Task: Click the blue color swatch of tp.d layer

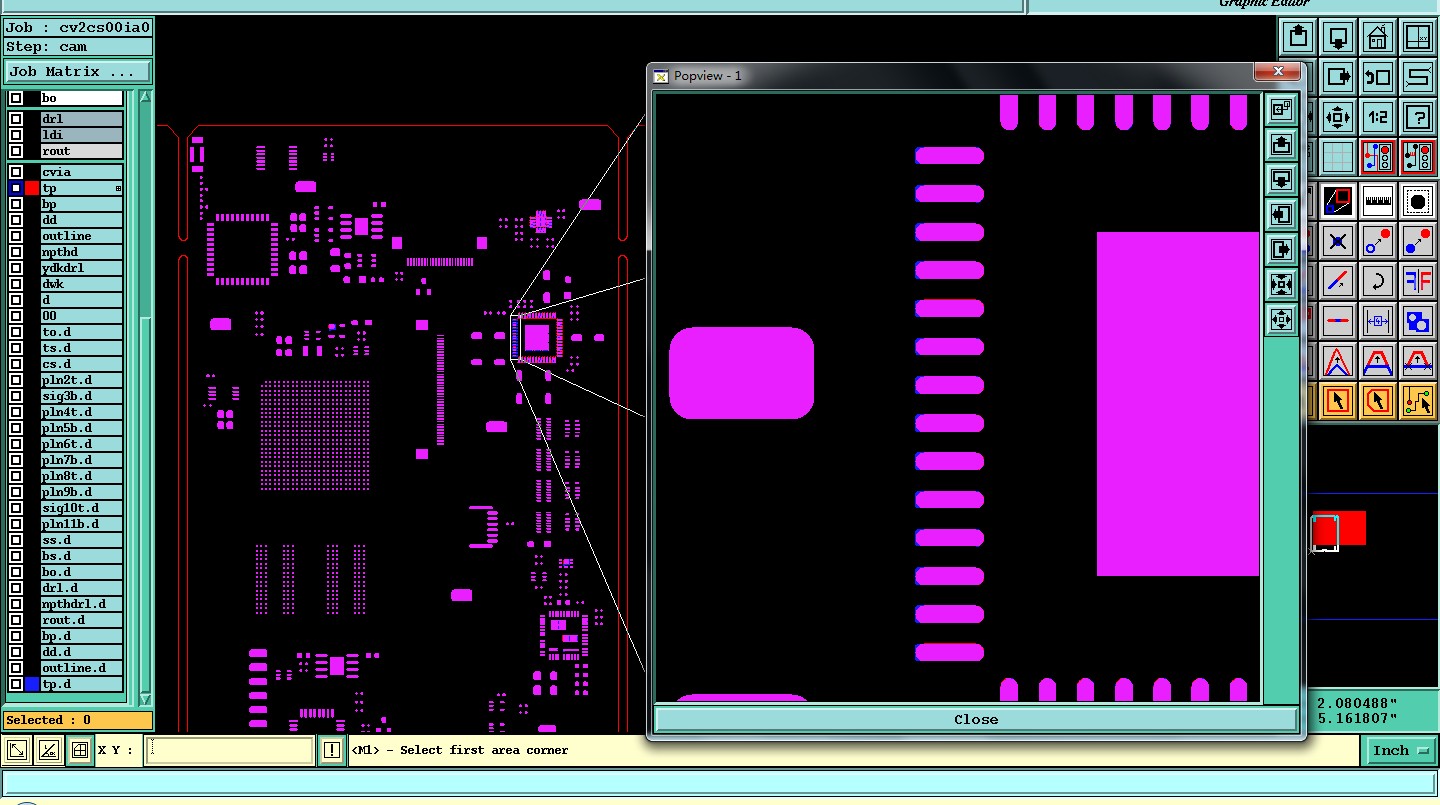Action: tap(32, 684)
